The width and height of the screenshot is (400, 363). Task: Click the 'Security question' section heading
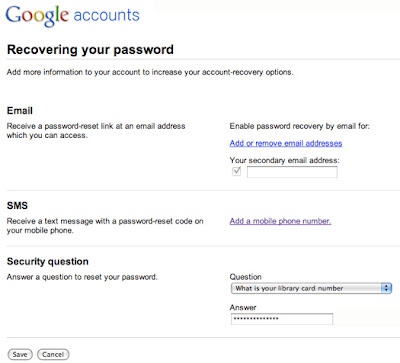(48, 261)
